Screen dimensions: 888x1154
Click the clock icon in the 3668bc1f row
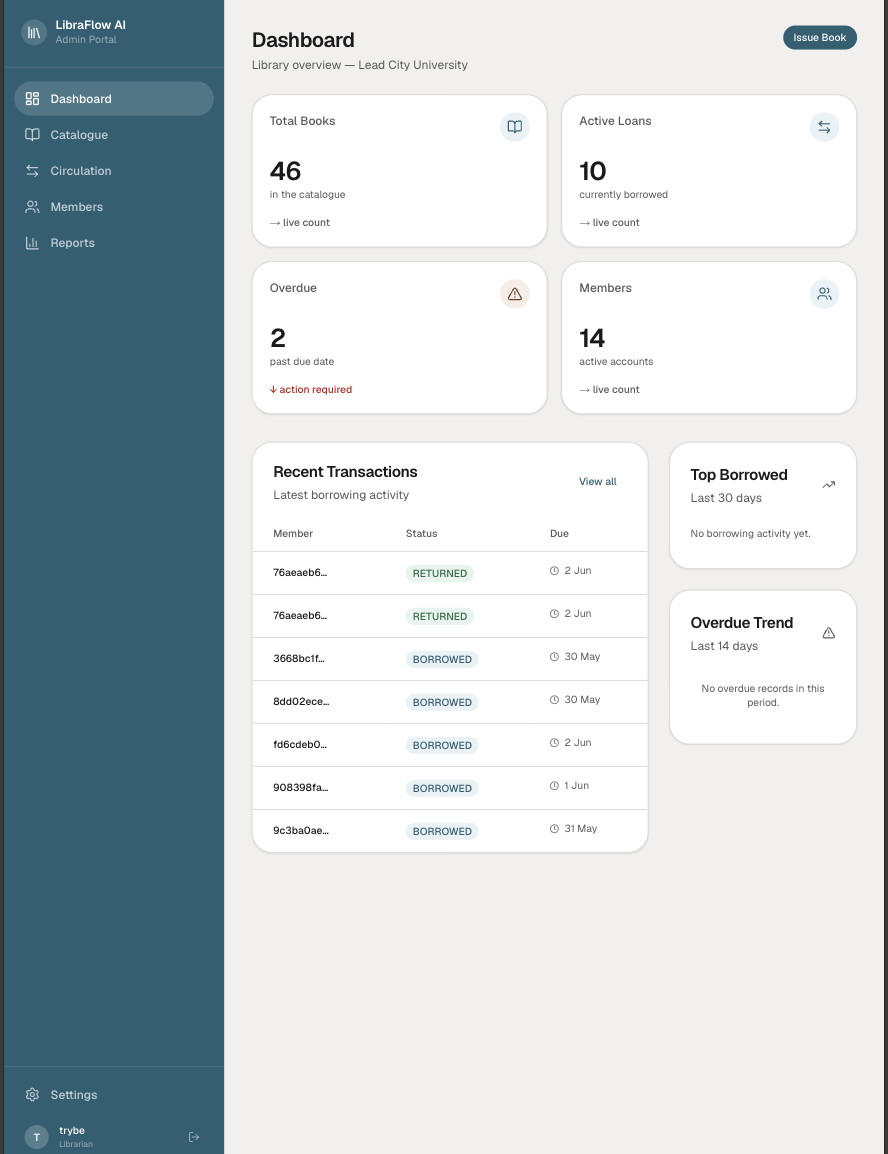[x=555, y=656]
